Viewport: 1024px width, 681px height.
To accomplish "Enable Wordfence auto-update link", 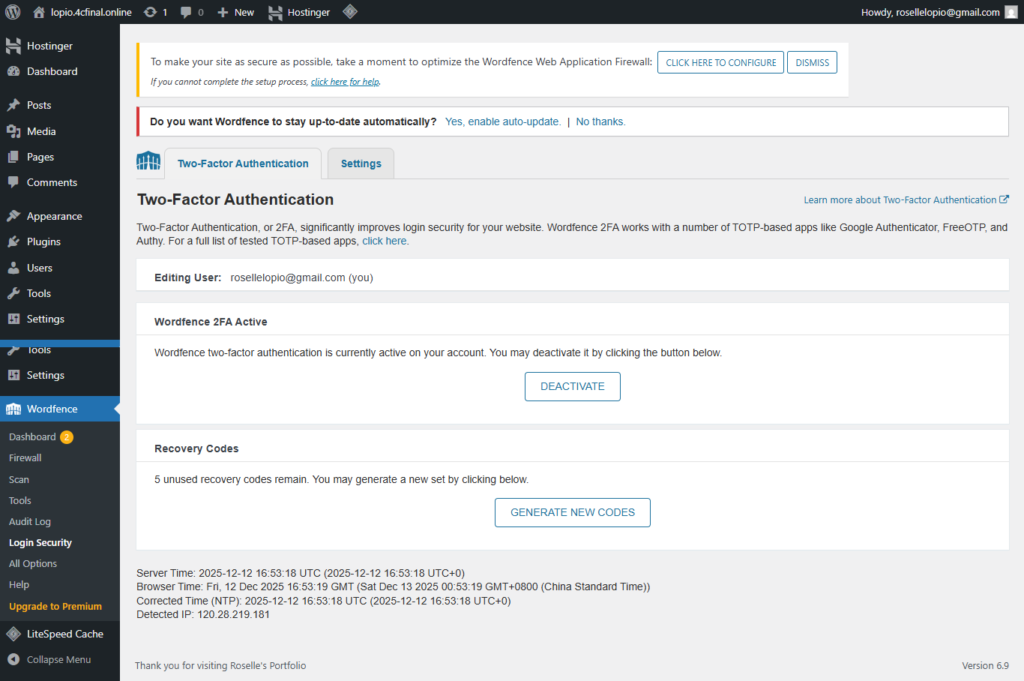I will click(x=503, y=122).
